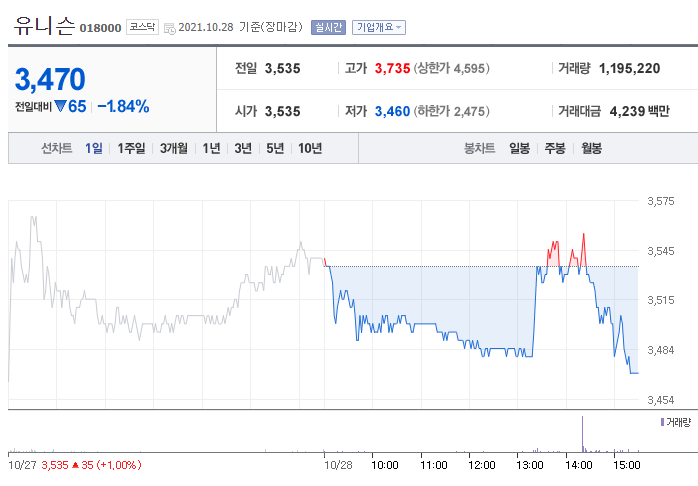Open the 일봉 daily candle chart
The image size is (698, 486).
click(x=519, y=148)
